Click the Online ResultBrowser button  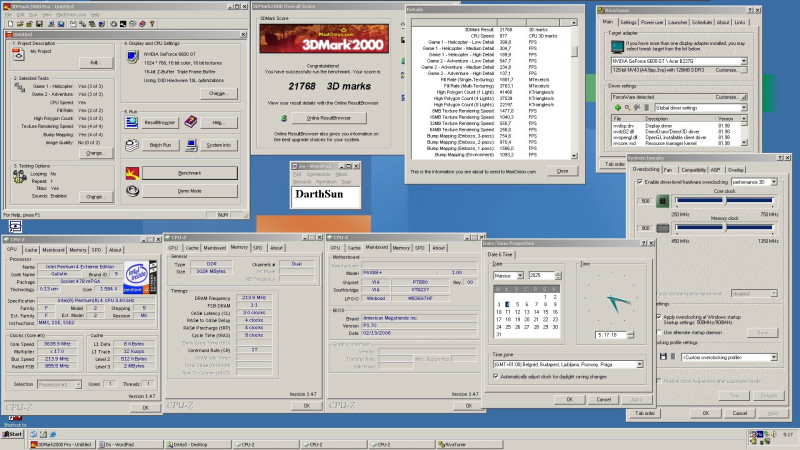click(329, 118)
